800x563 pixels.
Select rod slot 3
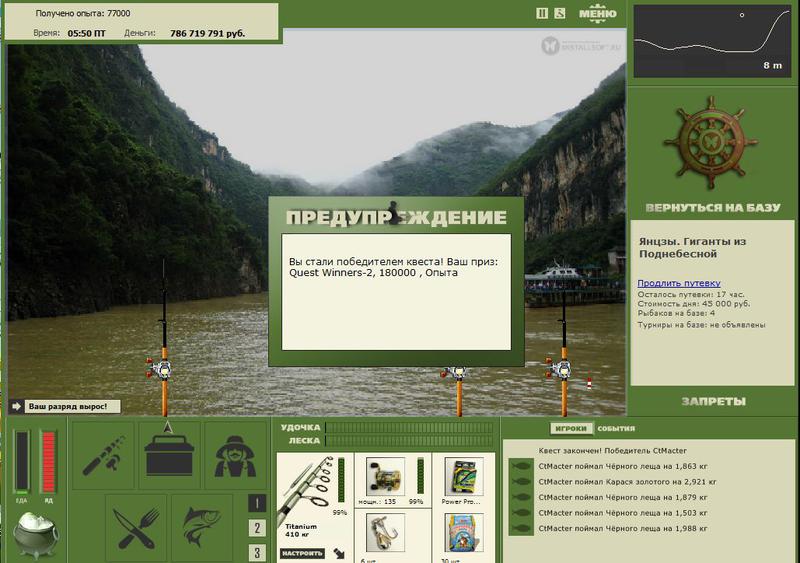[257, 552]
